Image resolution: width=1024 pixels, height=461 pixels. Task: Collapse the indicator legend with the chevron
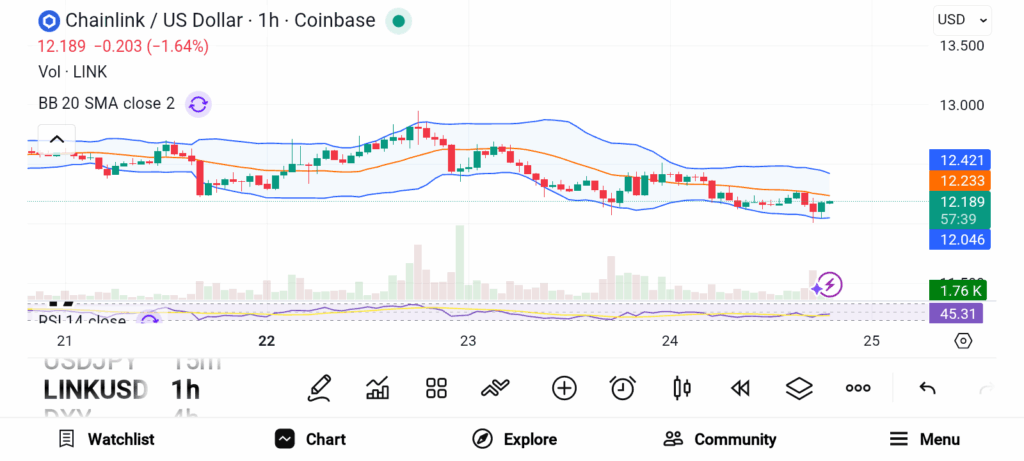point(57,140)
